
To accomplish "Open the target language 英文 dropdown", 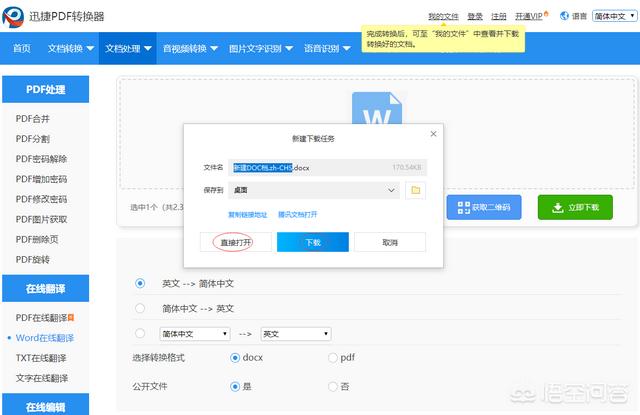I will click(296, 334).
